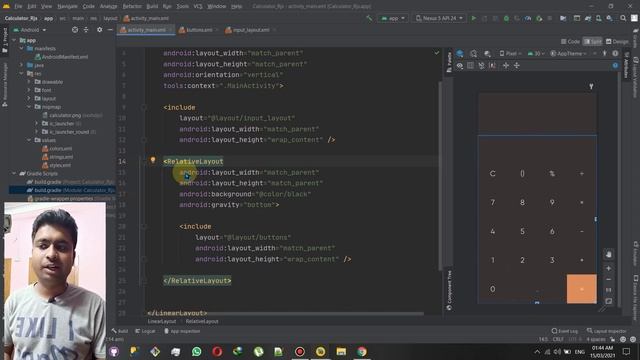Click the Zoom to Fit icon in preview
Image resolution: width=640 pixels, height=360 pixels.
pos(609,301)
